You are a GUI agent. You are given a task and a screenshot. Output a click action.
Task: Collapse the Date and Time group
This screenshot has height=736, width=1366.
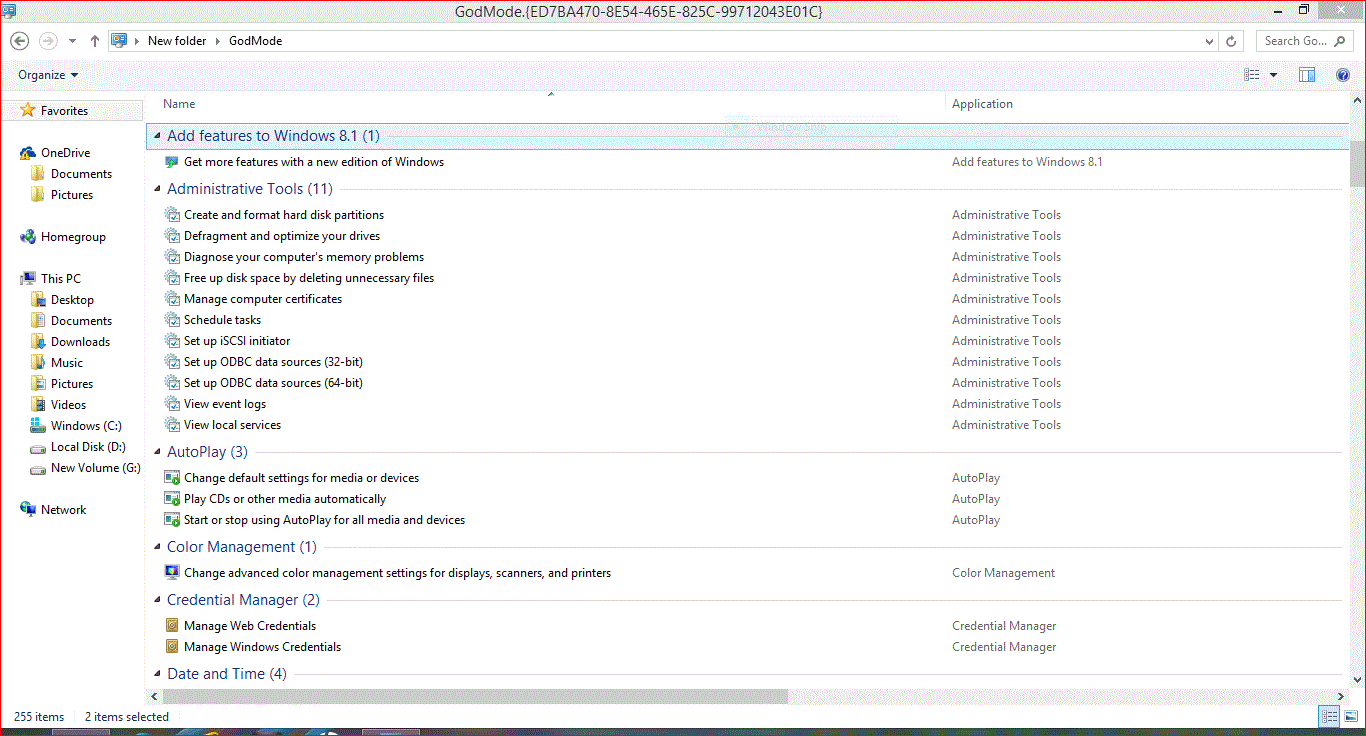point(157,674)
